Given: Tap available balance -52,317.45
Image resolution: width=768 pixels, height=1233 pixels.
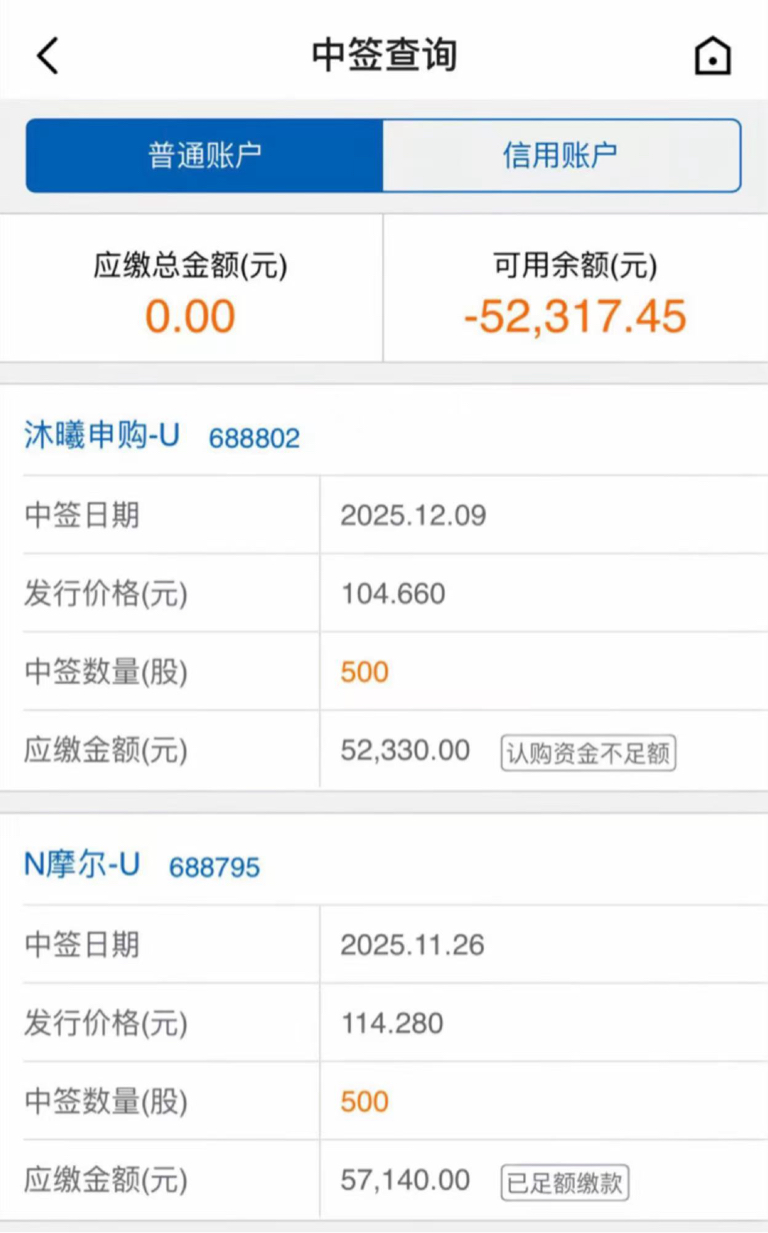Looking at the screenshot, I should 575,317.
